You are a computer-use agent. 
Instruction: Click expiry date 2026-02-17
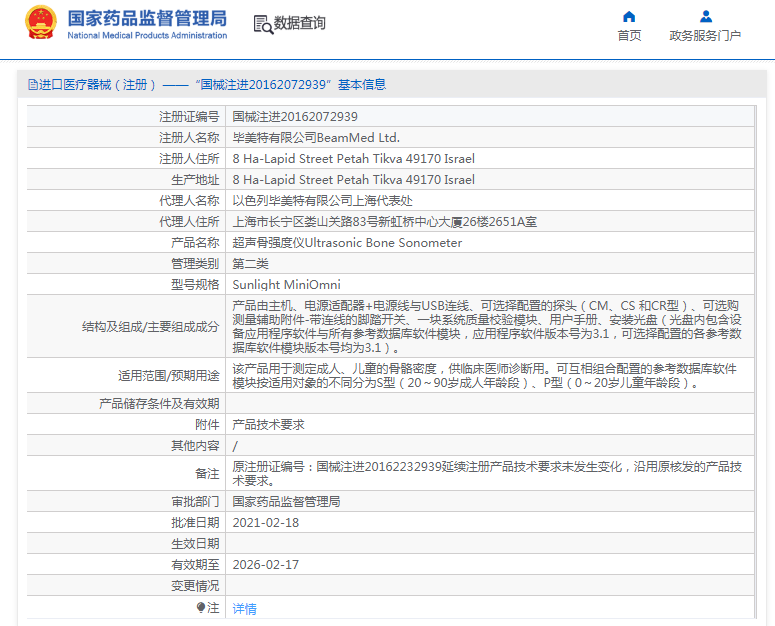[266, 565]
